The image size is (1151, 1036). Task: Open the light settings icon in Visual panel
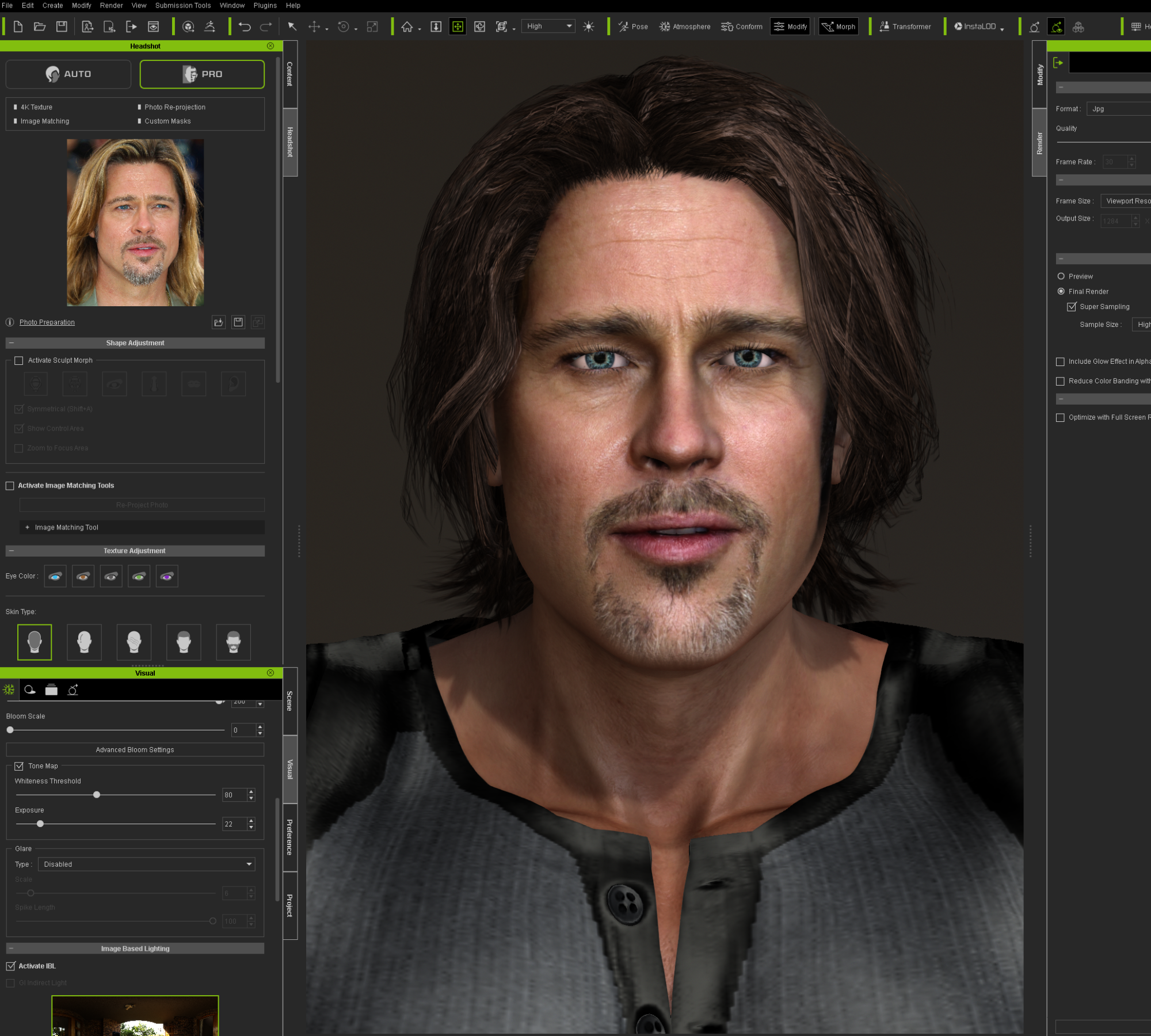coord(30,690)
